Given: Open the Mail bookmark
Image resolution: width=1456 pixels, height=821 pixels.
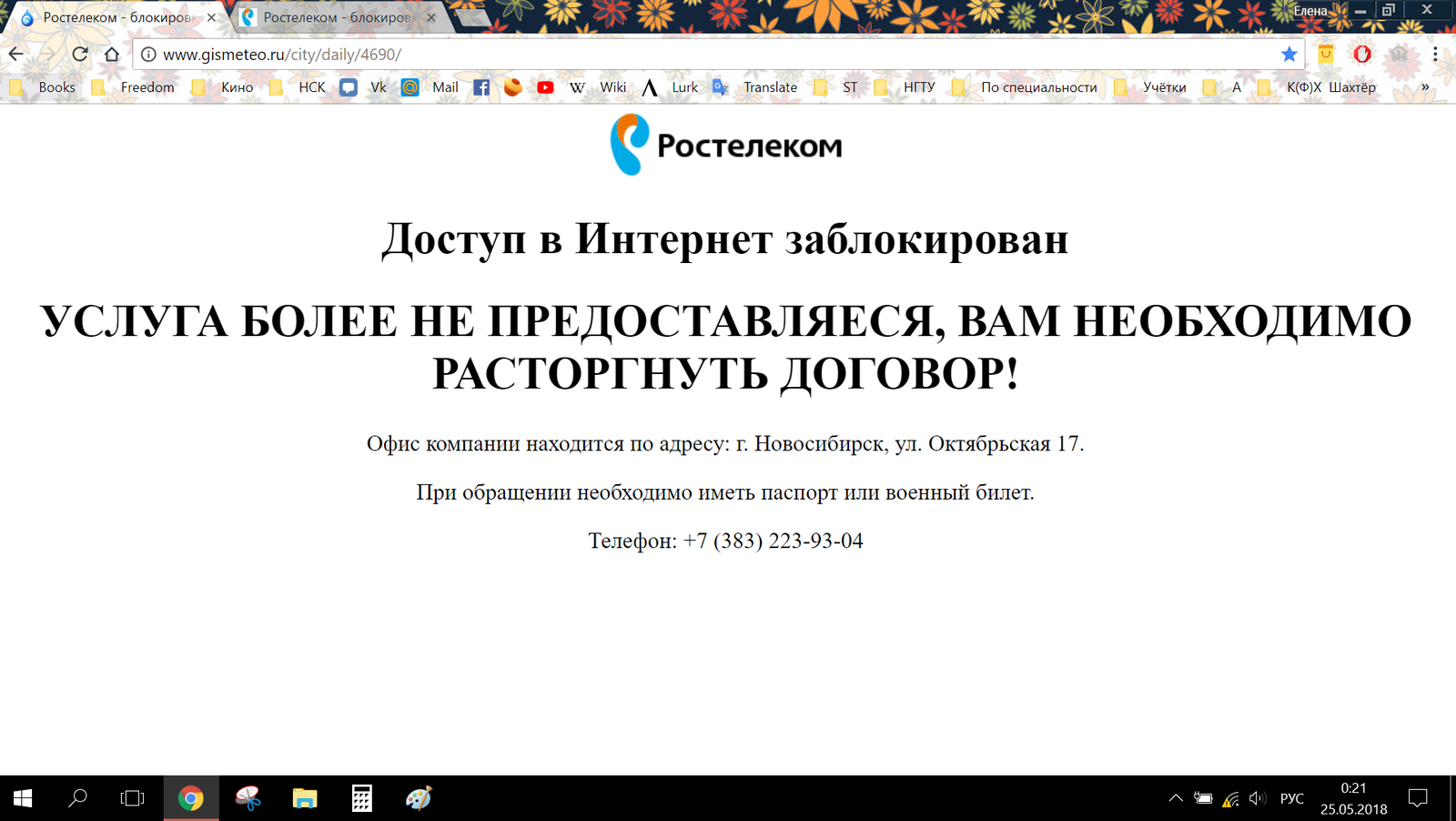Looking at the screenshot, I should pyautogui.click(x=430, y=87).
